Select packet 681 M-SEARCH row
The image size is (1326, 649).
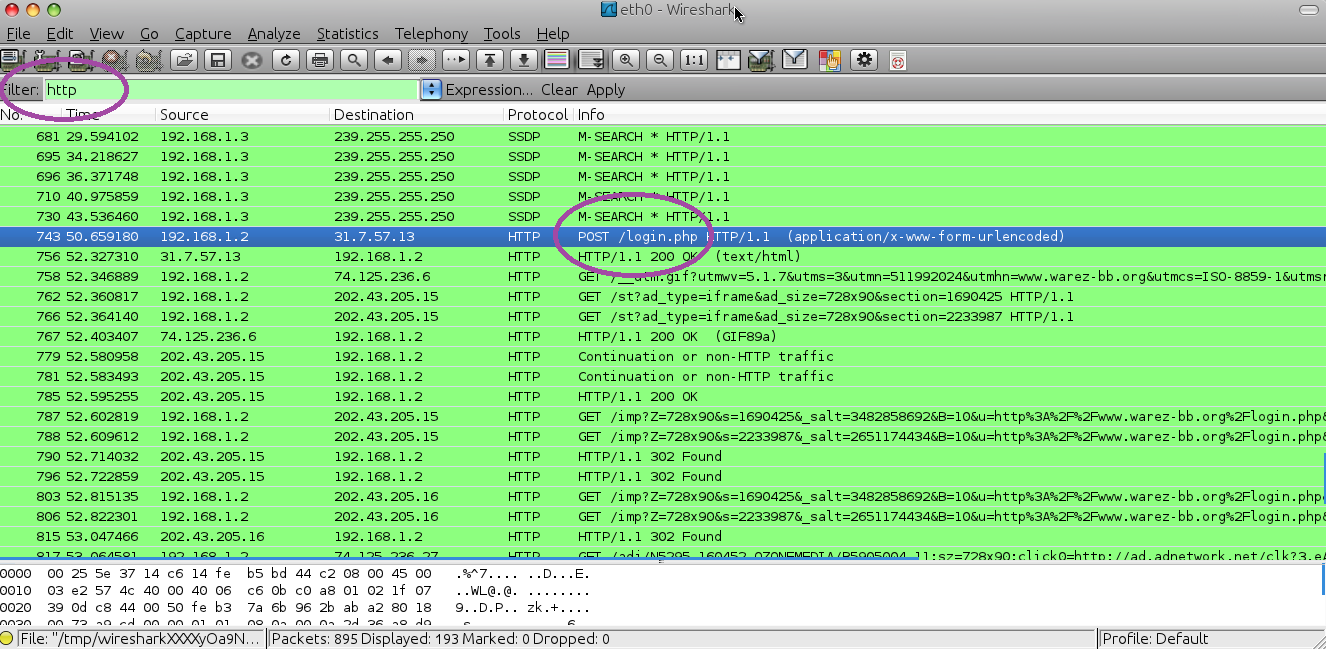(x=663, y=137)
